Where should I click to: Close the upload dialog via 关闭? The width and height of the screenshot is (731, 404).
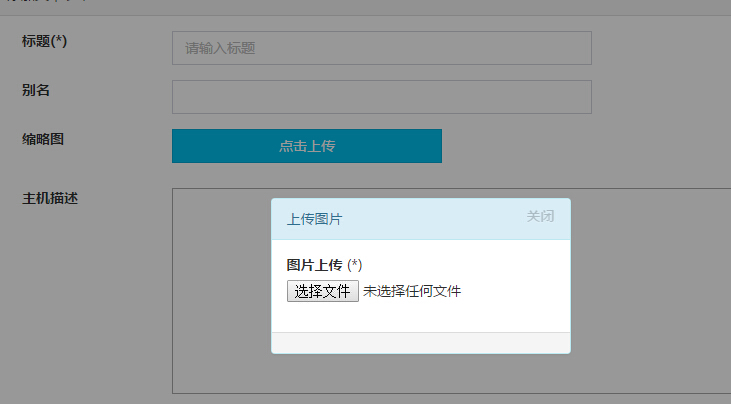[x=540, y=216]
